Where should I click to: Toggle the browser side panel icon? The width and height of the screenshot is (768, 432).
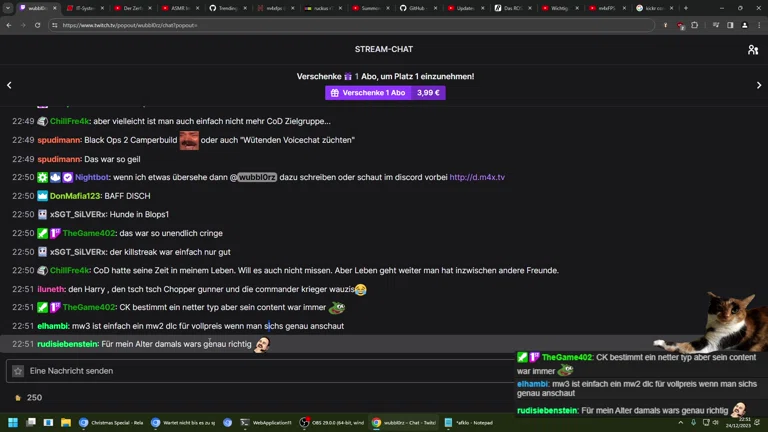[x=730, y=25]
